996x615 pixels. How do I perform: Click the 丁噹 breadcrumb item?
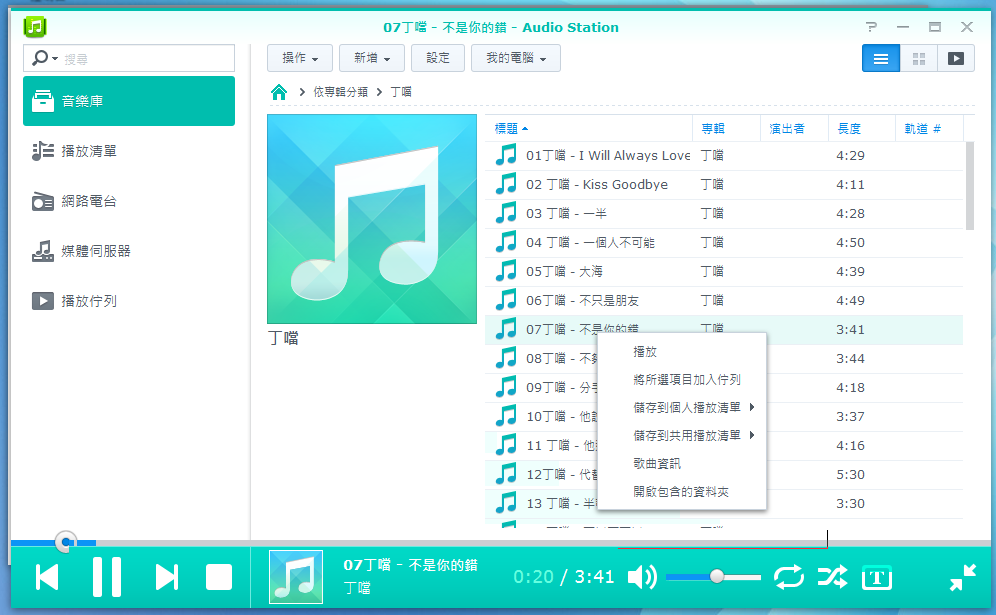click(401, 92)
